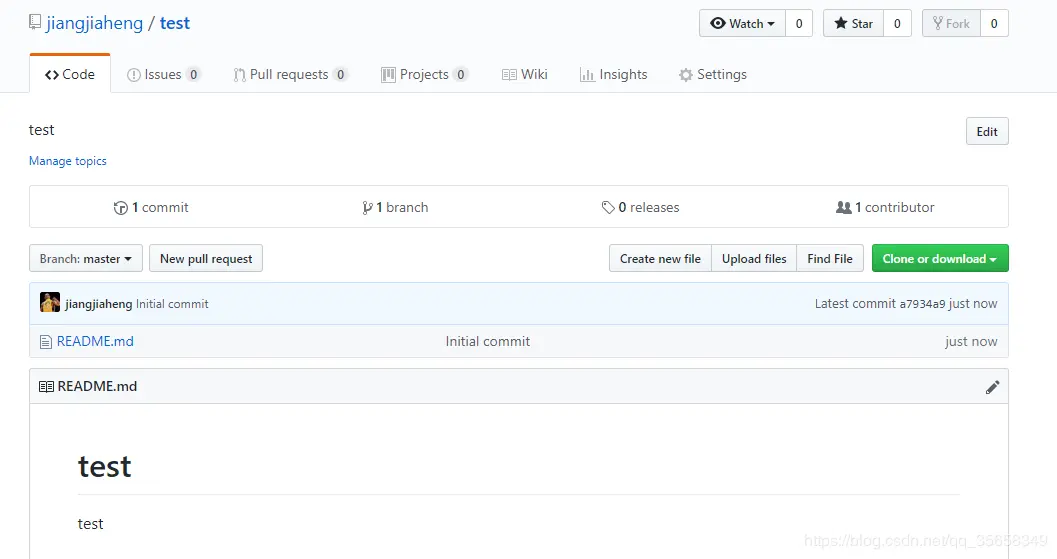This screenshot has height=559, width=1057.
Task: Click the book icon in README.md header
Action: coord(47,386)
